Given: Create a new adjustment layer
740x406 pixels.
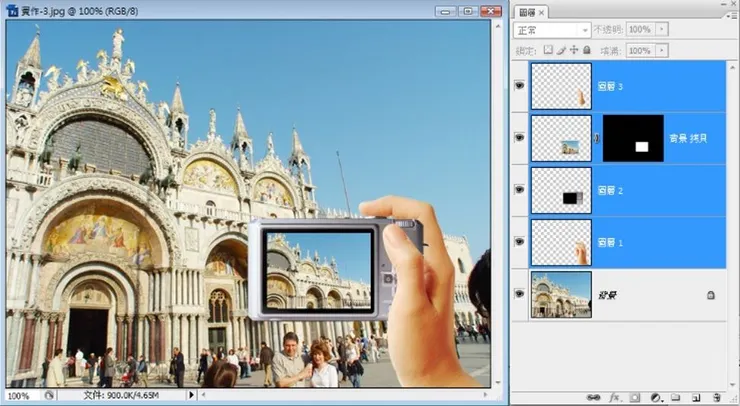Looking at the screenshot, I should (x=655, y=397).
